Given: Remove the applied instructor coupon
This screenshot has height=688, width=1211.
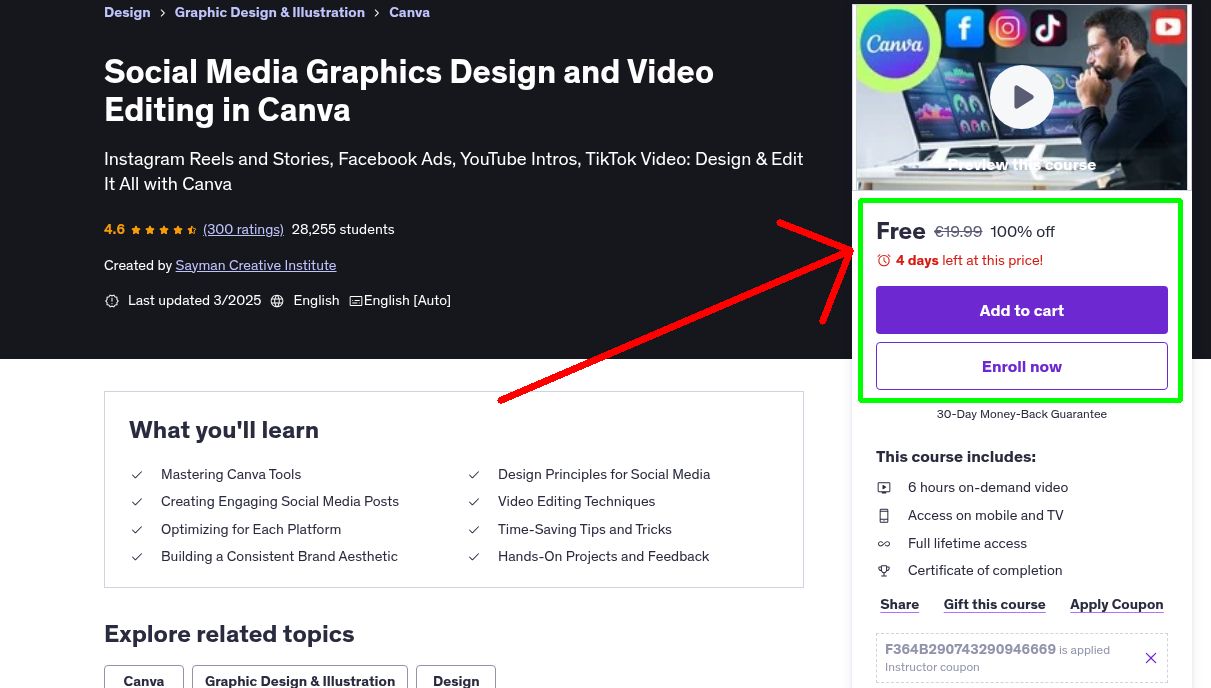Looking at the screenshot, I should click(x=1151, y=658).
